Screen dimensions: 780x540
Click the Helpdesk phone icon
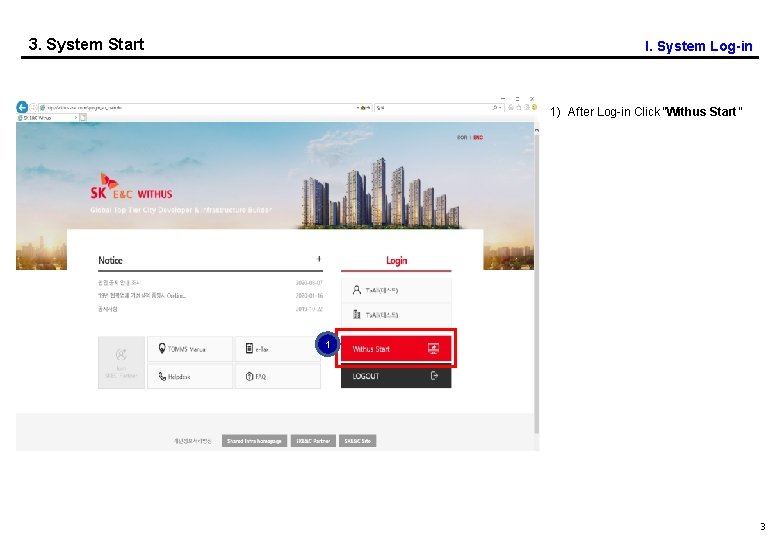coord(162,376)
